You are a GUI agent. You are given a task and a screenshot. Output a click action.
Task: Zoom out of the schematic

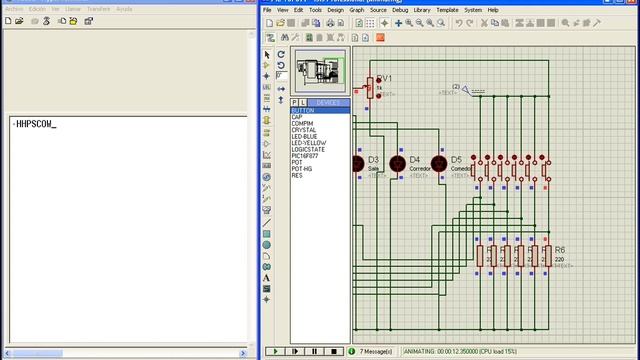point(420,23)
